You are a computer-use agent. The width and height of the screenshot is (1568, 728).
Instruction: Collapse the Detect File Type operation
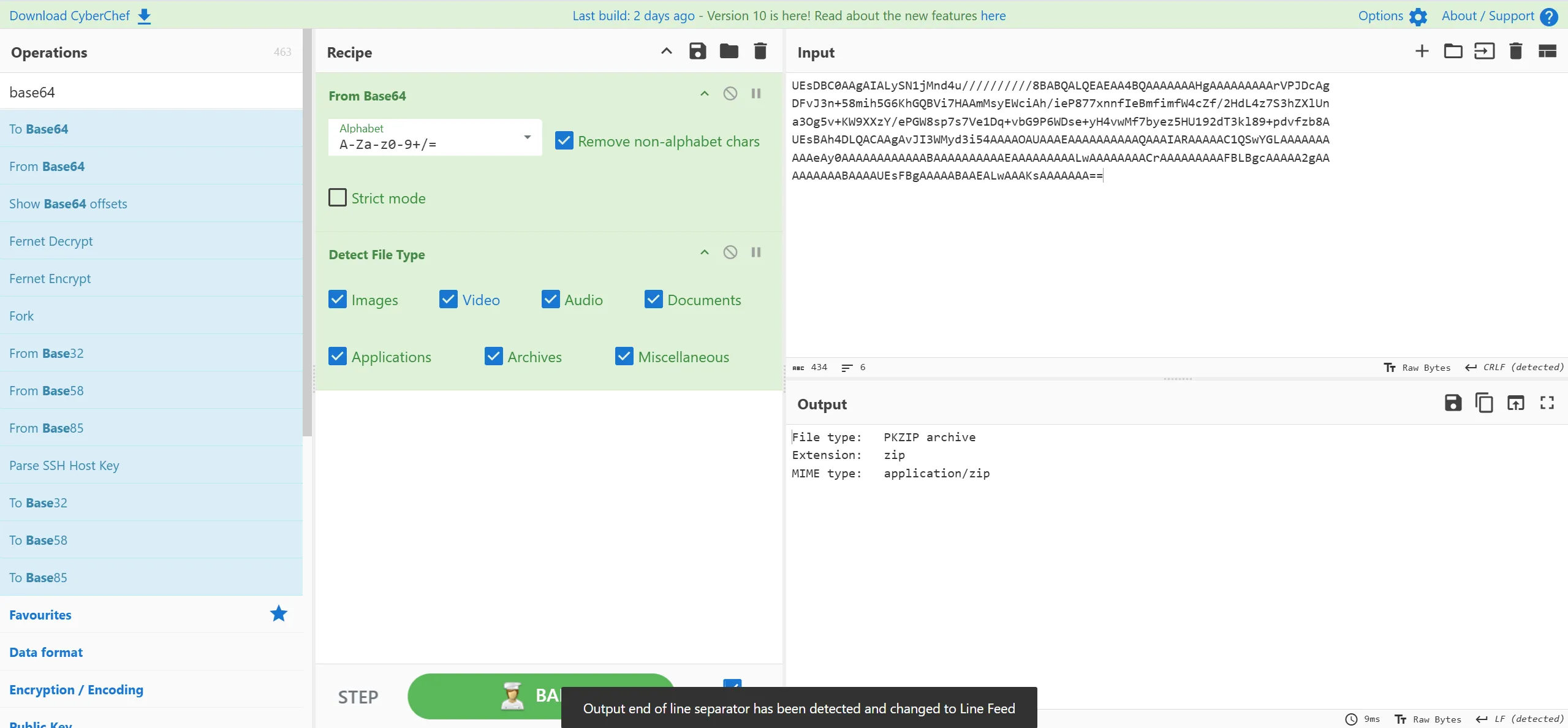point(704,252)
